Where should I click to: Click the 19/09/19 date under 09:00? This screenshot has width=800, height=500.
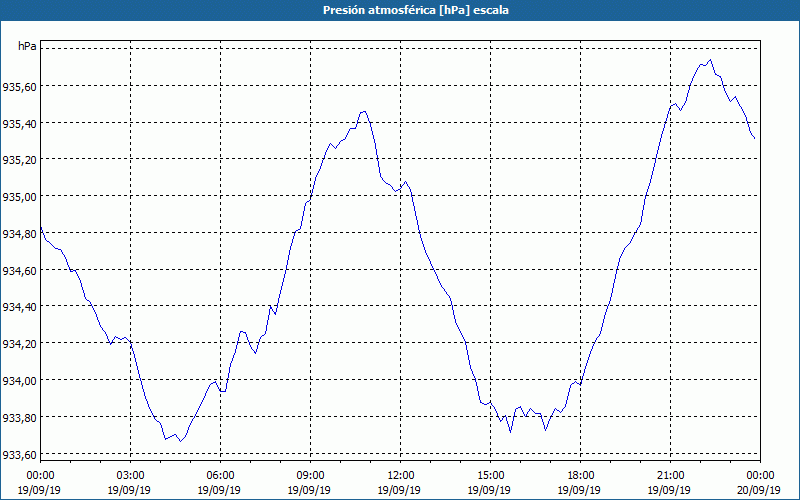(309, 490)
